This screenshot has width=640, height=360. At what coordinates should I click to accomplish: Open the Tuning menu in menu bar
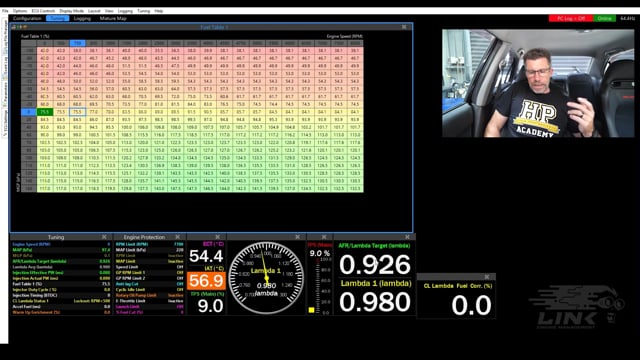143,11
